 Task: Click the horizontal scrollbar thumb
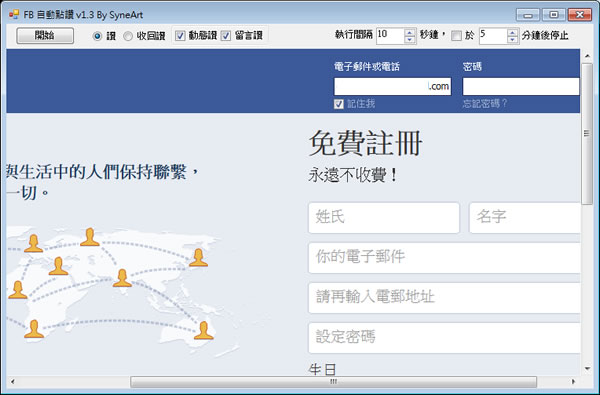pos(333,382)
